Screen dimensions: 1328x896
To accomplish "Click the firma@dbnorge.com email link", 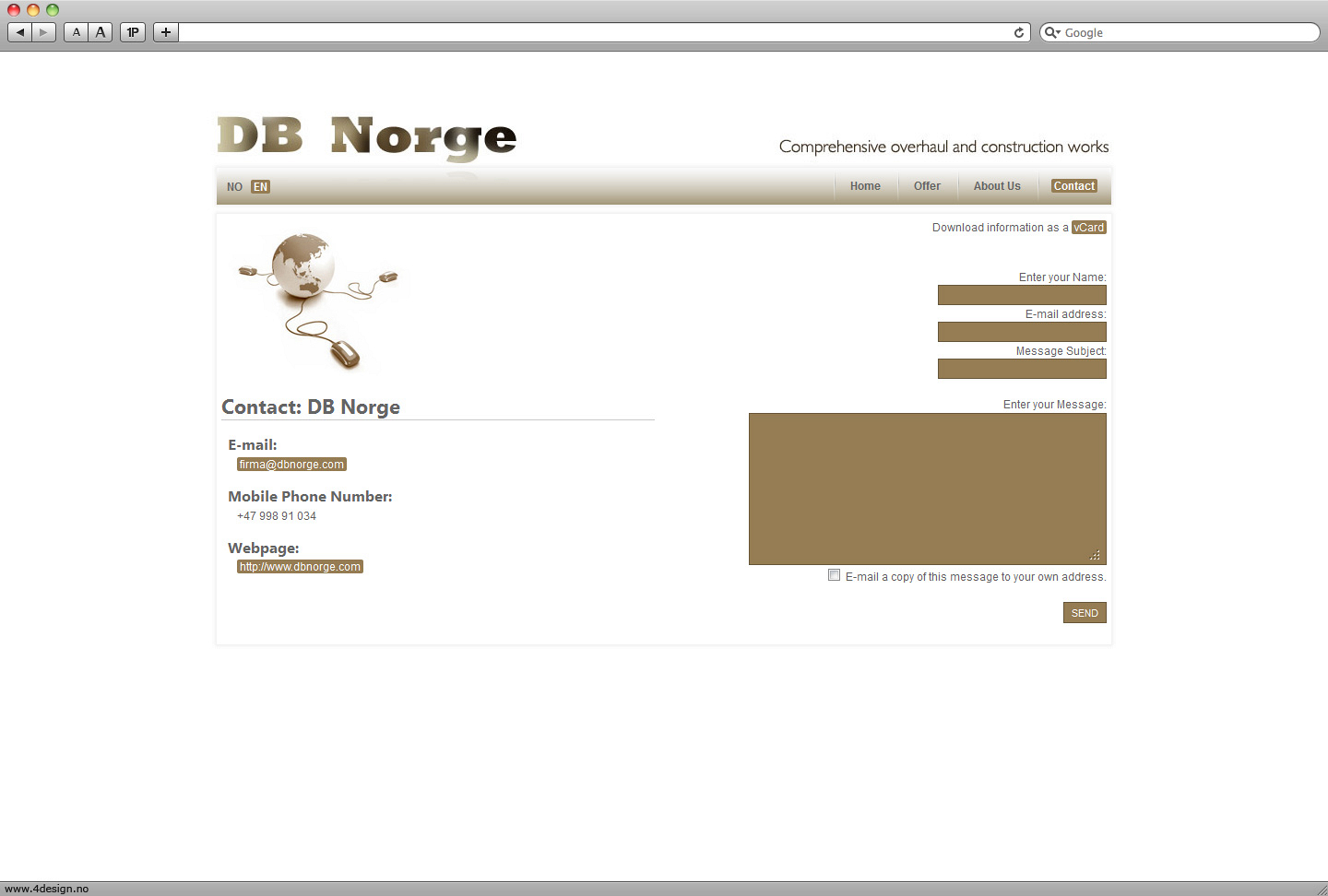I will pyautogui.click(x=291, y=465).
